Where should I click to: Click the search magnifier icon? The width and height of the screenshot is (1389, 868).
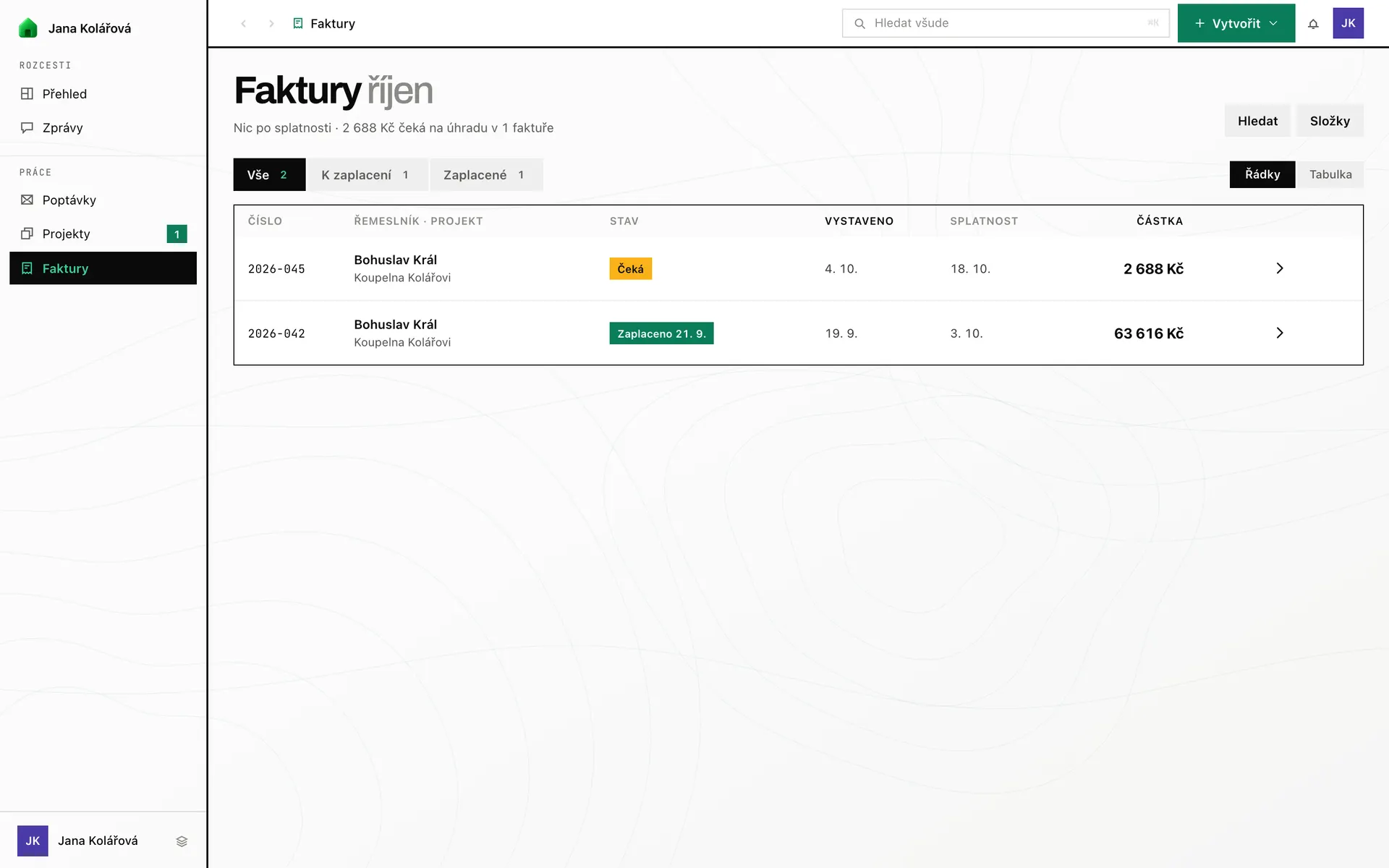tap(859, 23)
